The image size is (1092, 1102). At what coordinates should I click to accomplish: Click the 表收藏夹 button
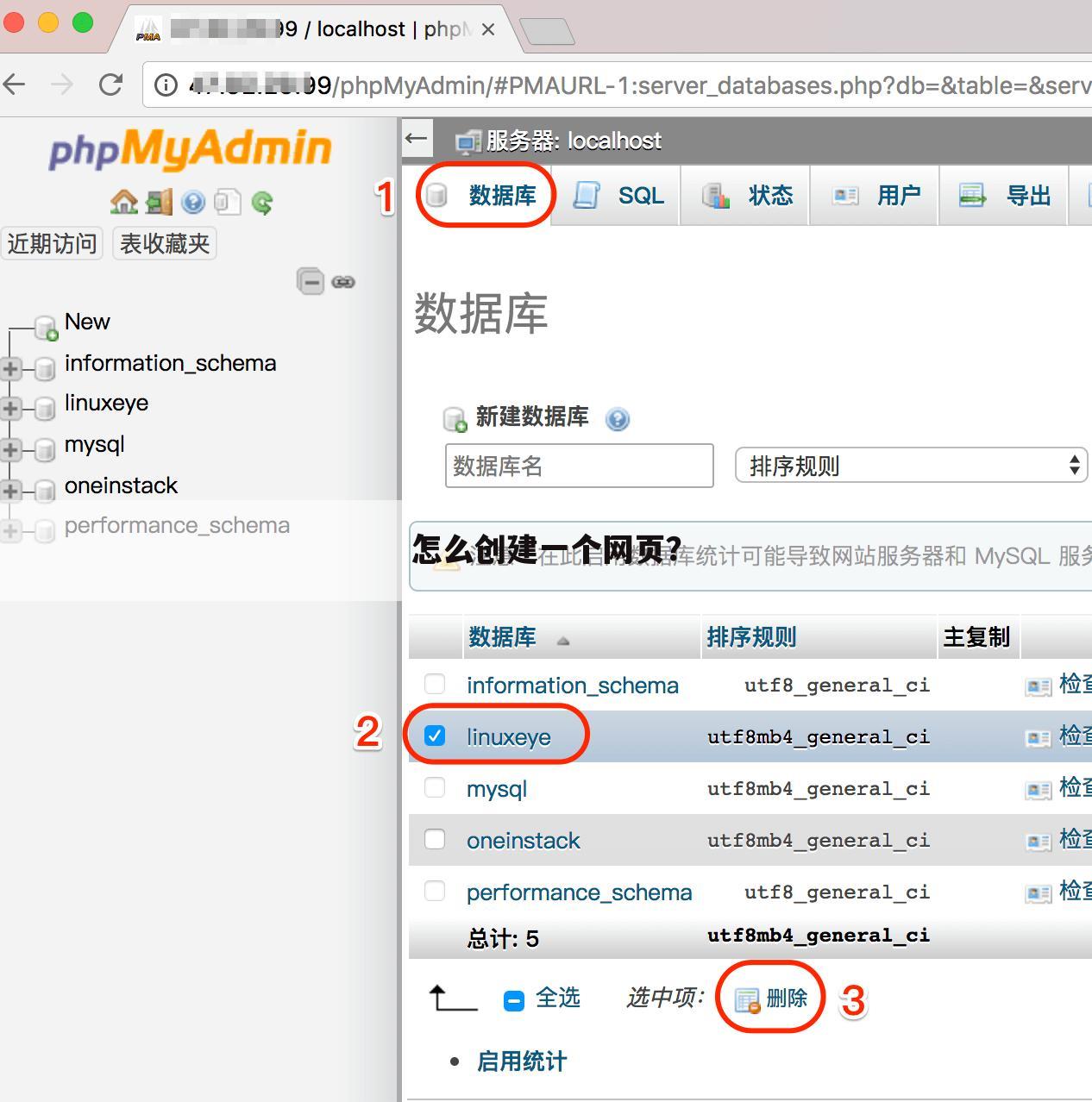pos(165,243)
